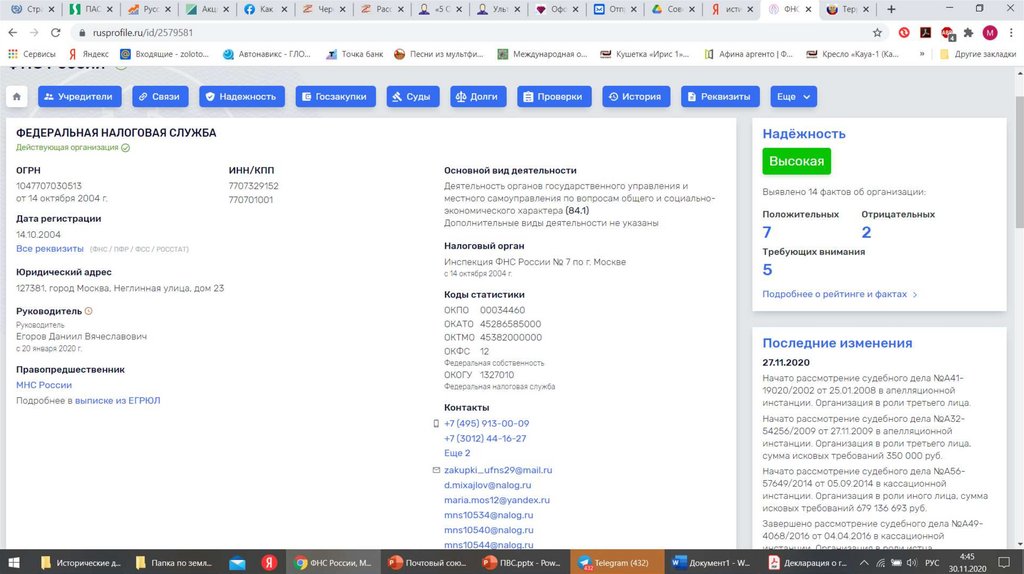Open the Другие закладки folder
Screen dimensions: 1024x574
(x=978, y=54)
